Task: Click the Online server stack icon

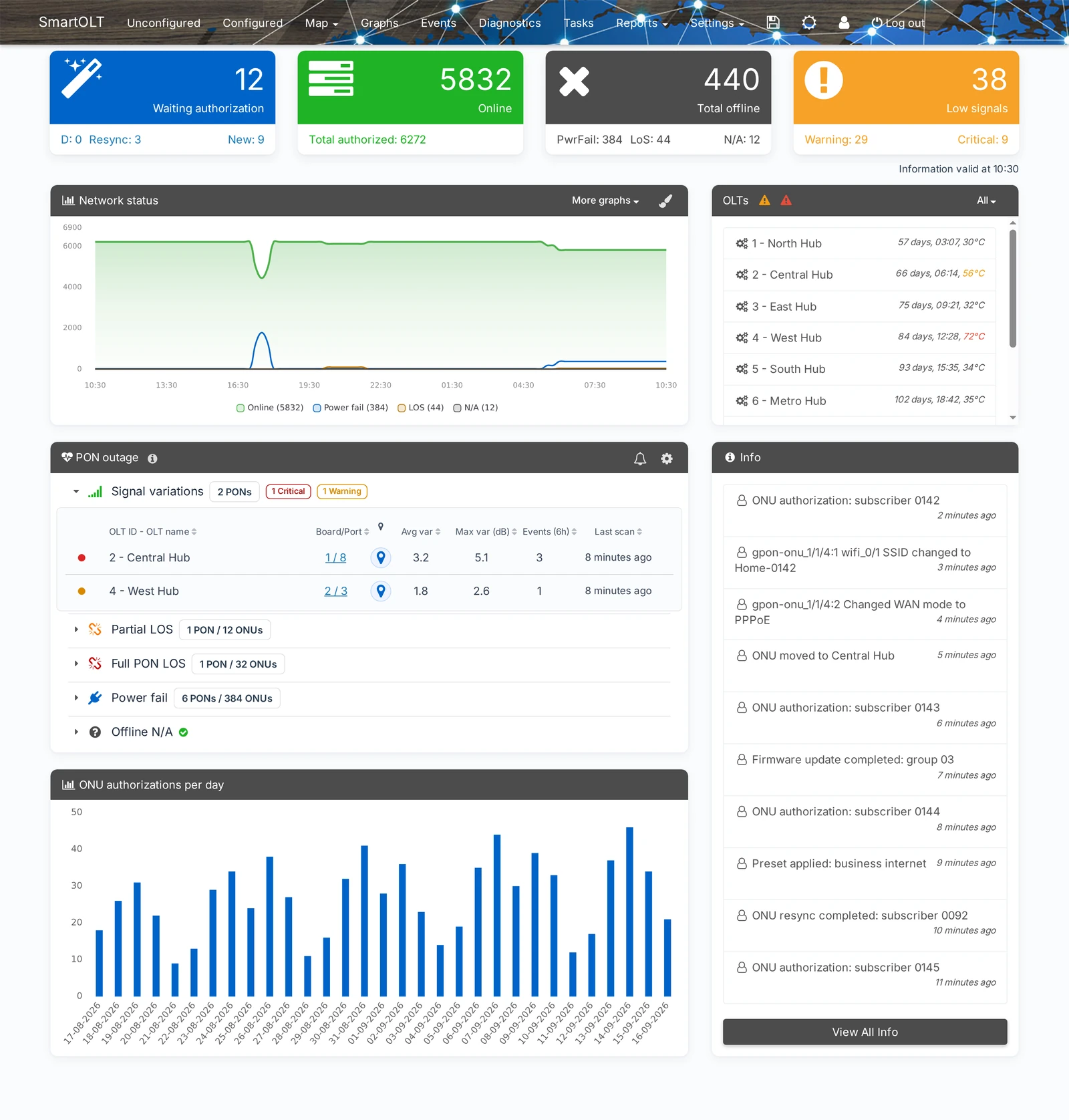Action: 331,79
